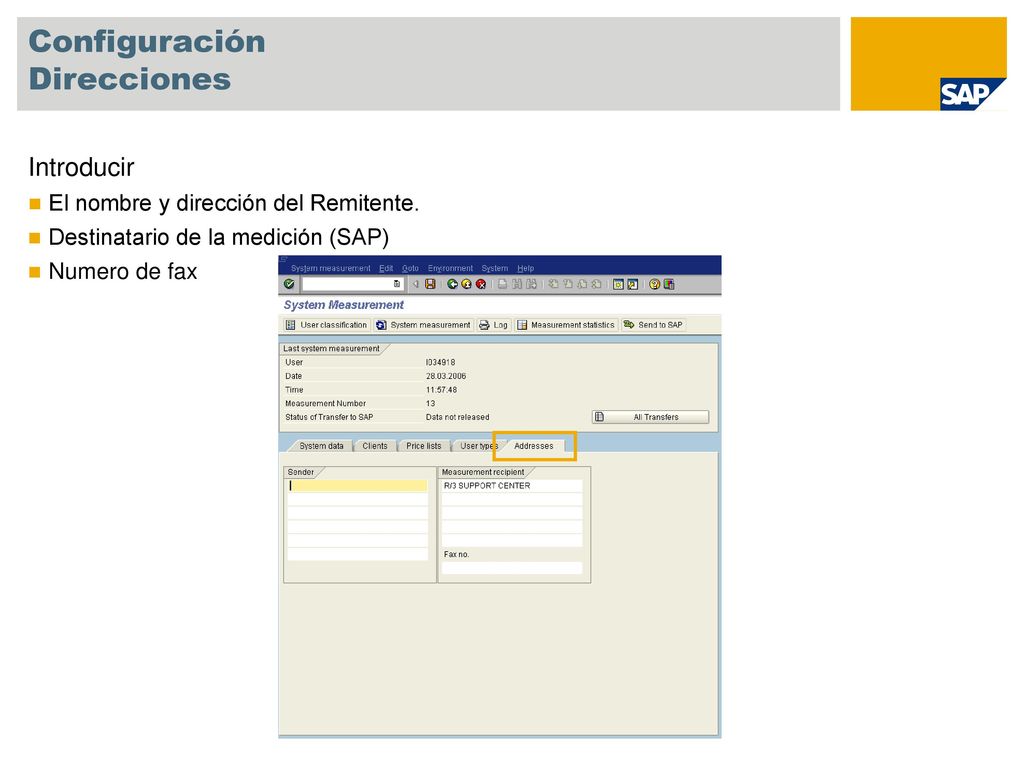Click the yellow Help question mark icon
Screen dimensions: 1024x768
[x=654, y=284]
